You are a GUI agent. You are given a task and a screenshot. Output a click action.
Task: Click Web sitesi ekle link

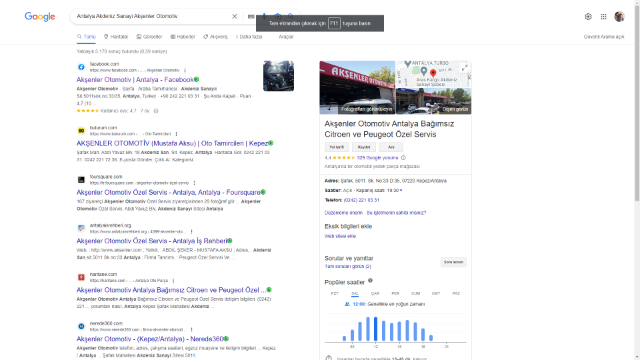(x=340, y=236)
